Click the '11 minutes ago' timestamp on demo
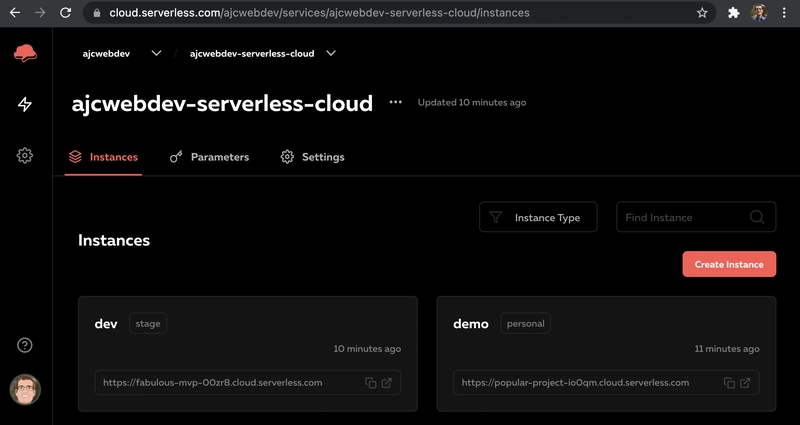Image resolution: width=800 pixels, height=425 pixels. (727, 349)
